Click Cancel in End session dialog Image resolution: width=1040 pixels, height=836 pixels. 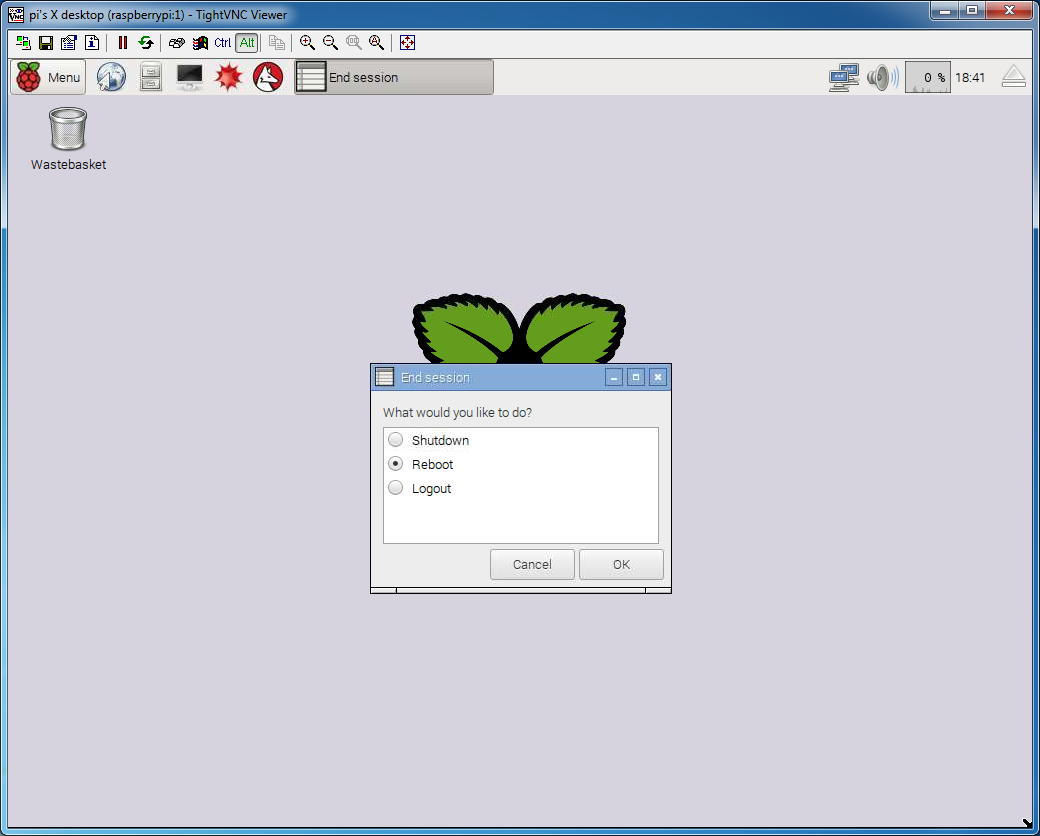coord(532,565)
